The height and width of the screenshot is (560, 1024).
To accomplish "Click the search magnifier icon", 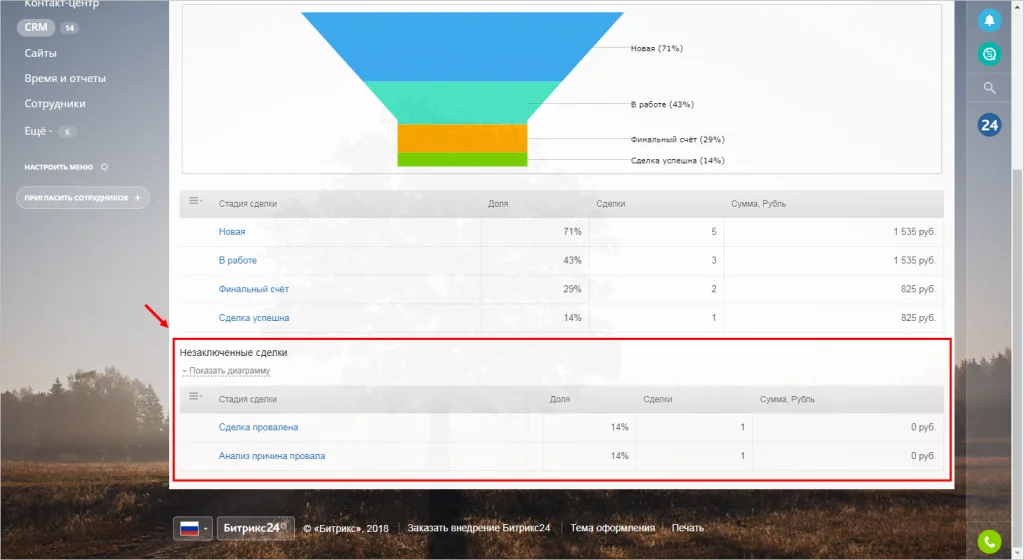I will [989, 87].
